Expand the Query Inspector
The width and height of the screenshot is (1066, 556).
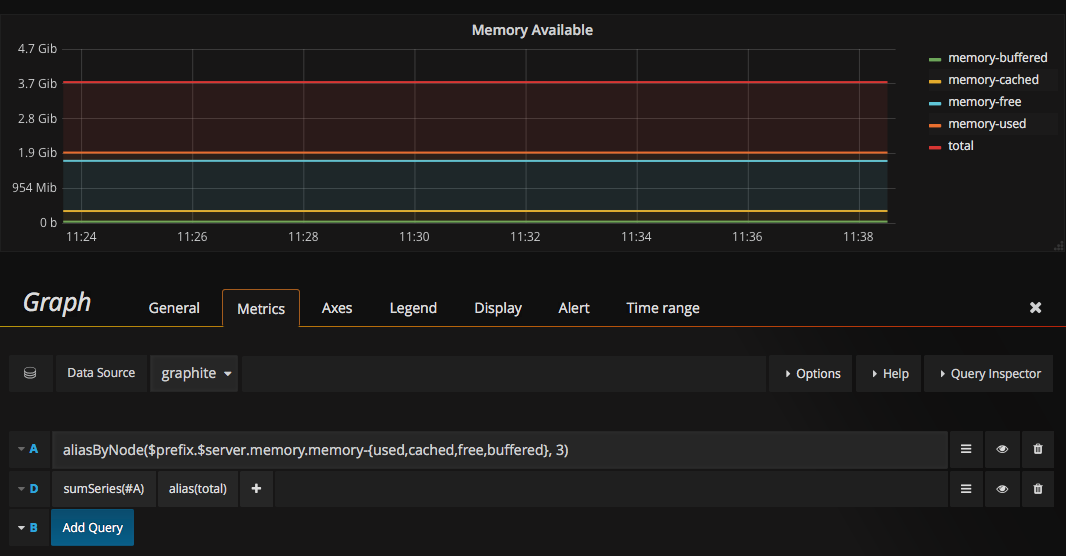click(x=988, y=373)
